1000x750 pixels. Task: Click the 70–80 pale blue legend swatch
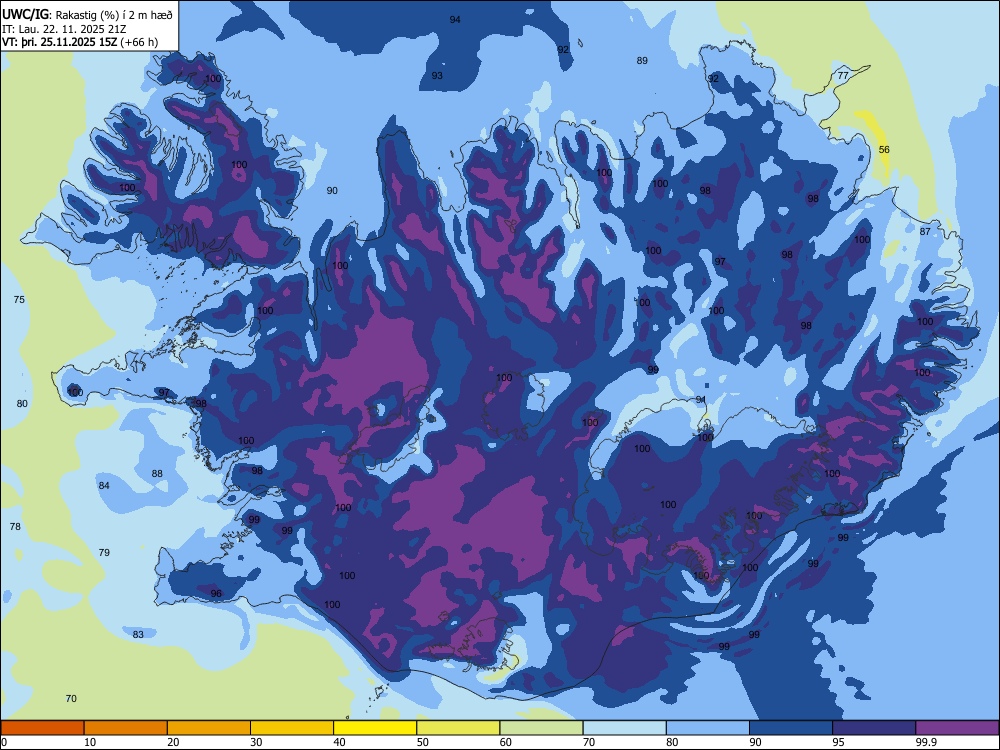(624, 728)
